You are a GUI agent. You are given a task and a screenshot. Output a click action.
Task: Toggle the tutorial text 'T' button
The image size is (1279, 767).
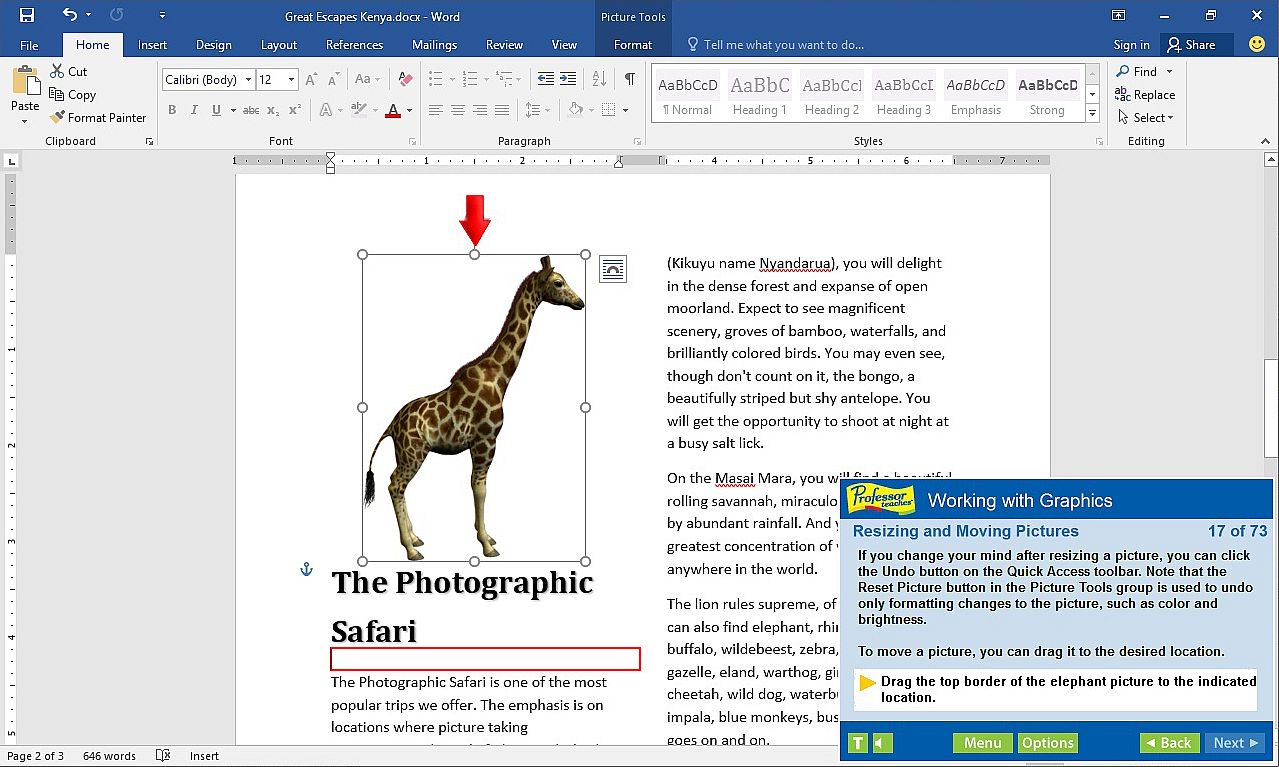pyautogui.click(x=857, y=743)
